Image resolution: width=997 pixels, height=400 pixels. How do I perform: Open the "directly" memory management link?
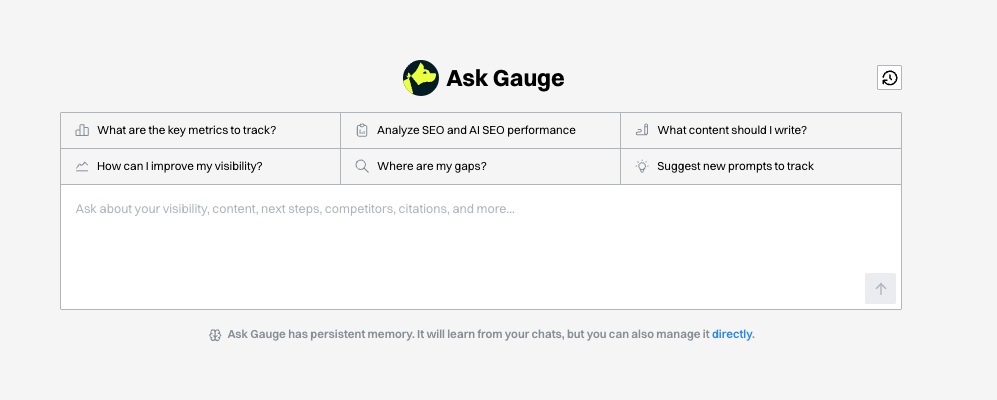pyautogui.click(x=732, y=334)
